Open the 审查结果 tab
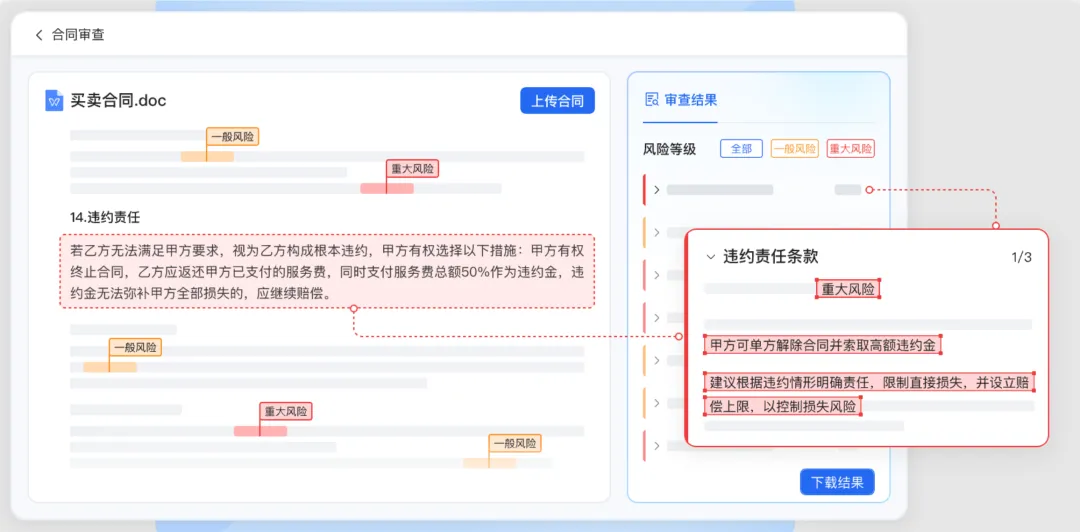The width and height of the screenshot is (1080, 532). click(x=681, y=100)
